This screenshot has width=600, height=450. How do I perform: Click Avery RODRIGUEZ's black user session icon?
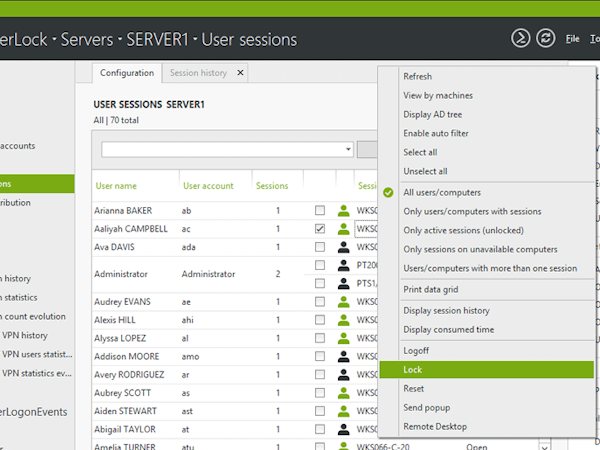[x=343, y=375]
